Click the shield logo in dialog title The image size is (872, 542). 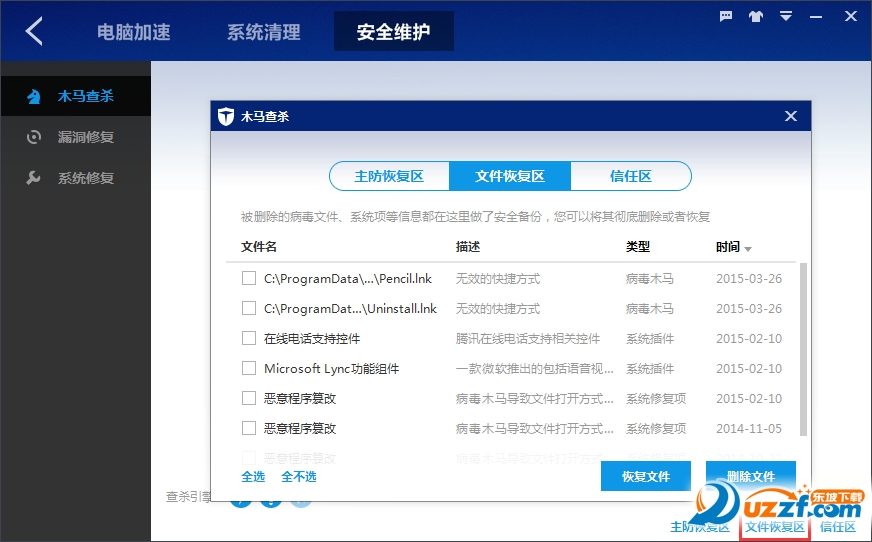226,117
